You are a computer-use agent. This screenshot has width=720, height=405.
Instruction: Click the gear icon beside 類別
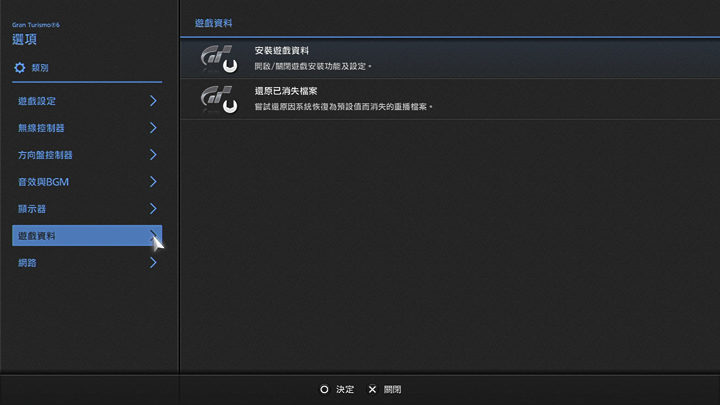point(19,68)
